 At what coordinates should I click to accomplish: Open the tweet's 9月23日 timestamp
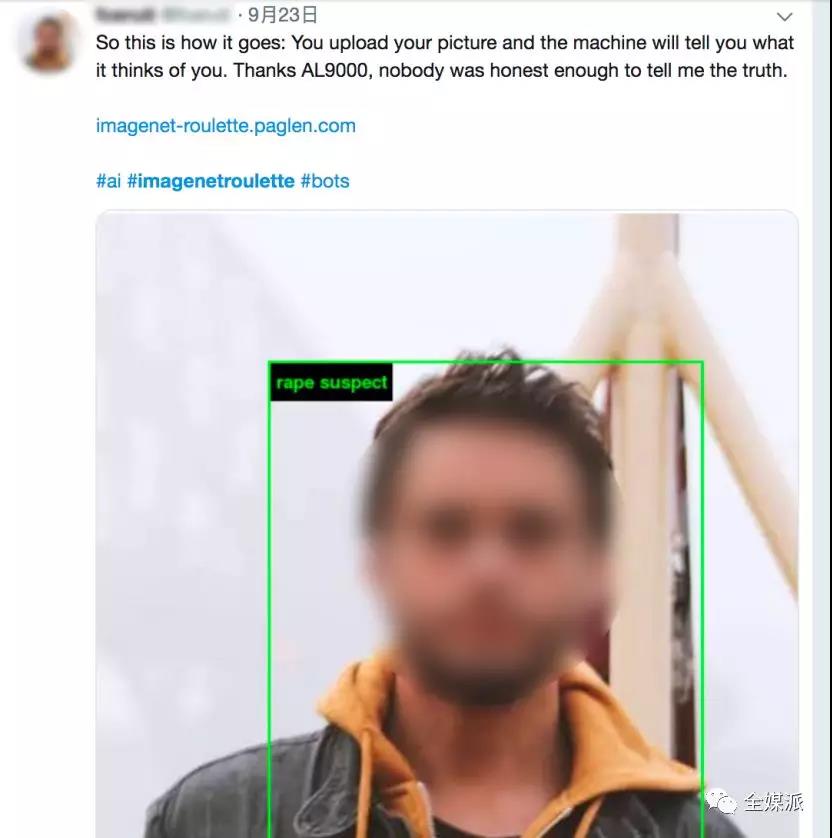pyautogui.click(x=283, y=15)
